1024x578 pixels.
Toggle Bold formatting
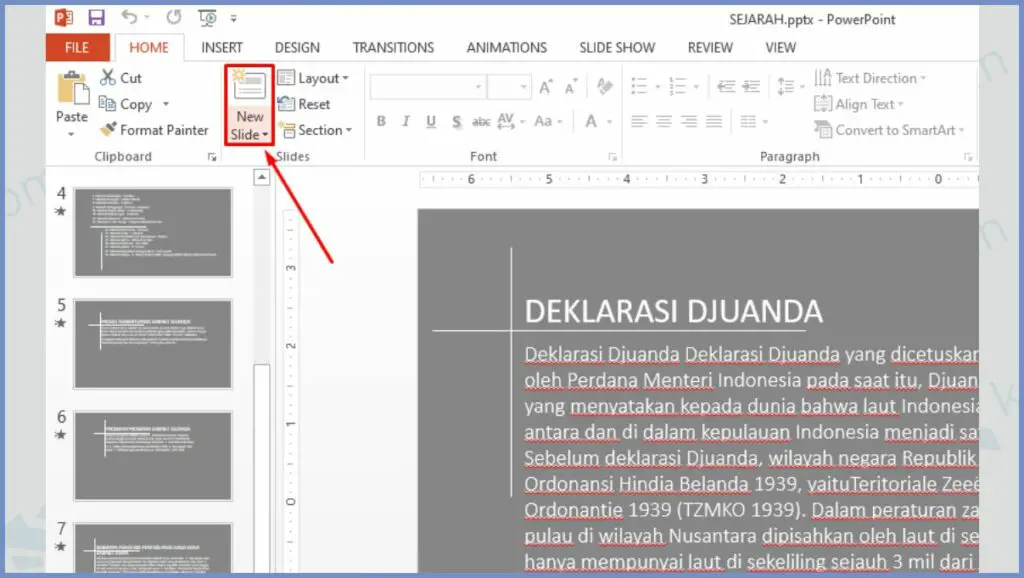tap(381, 121)
